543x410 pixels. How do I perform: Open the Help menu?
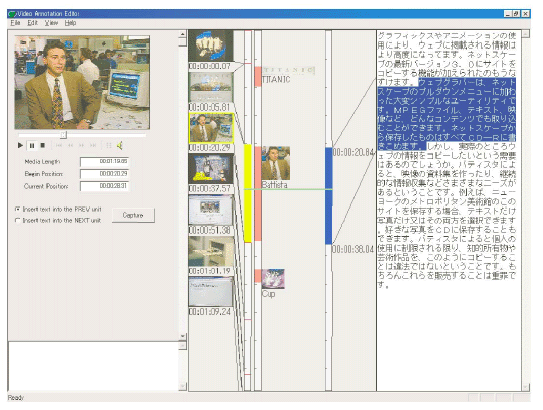pos(70,23)
